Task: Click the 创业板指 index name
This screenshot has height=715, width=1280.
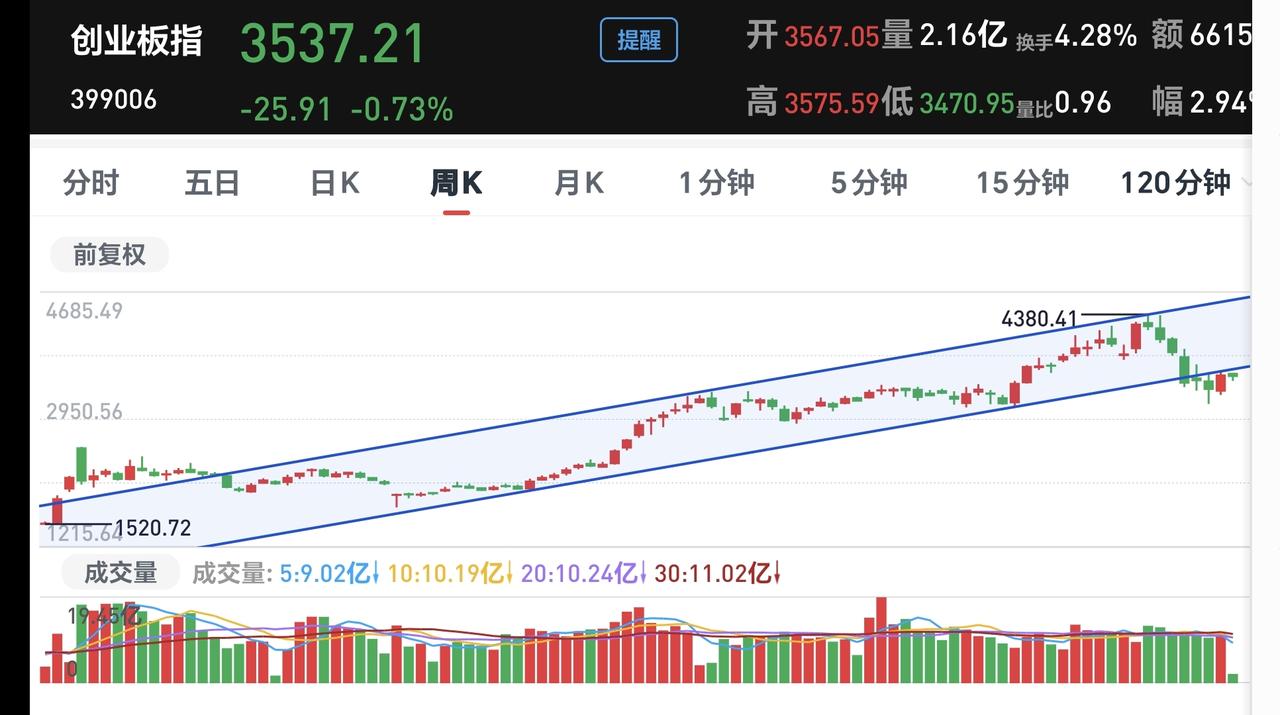Action: point(136,42)
